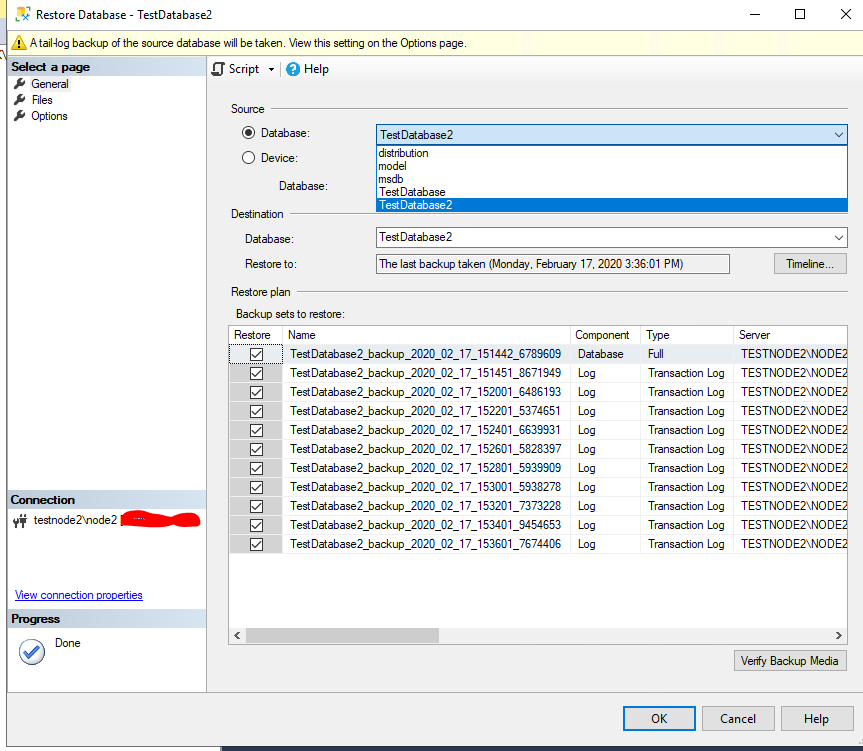Open the Timeline dialog

tap(809, 264)
